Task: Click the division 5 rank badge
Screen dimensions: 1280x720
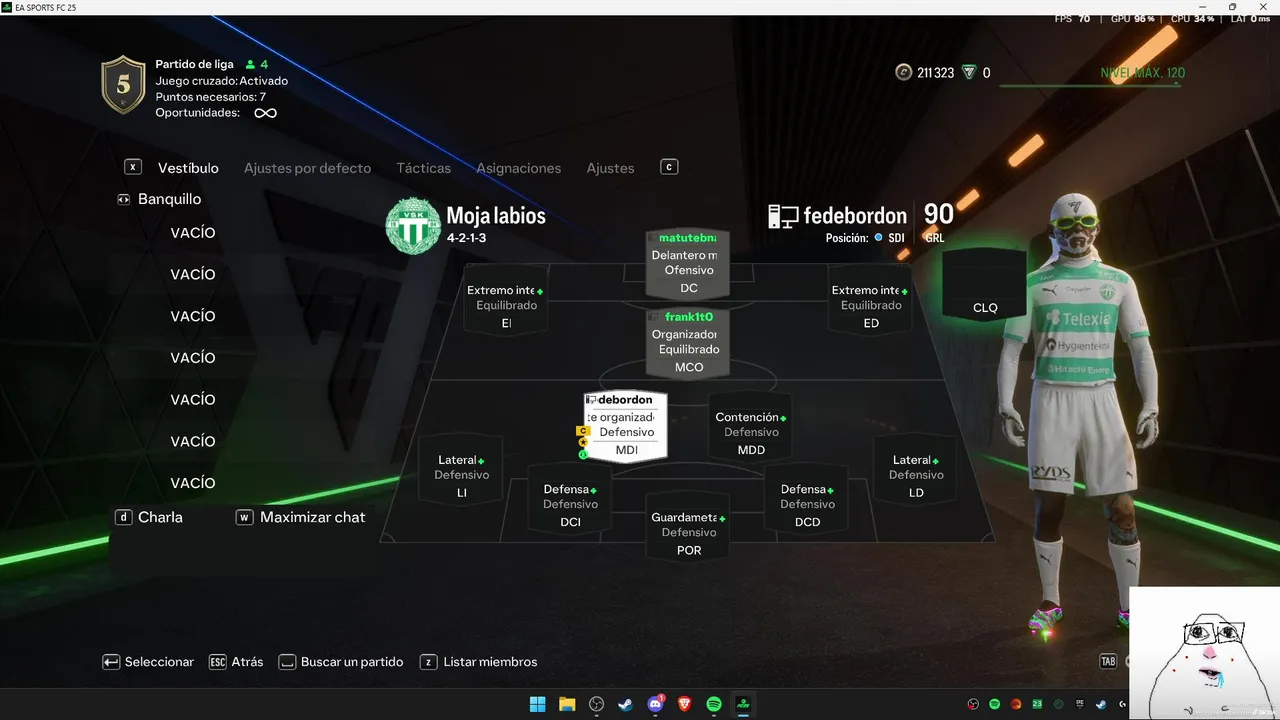Action: point(124,85)
